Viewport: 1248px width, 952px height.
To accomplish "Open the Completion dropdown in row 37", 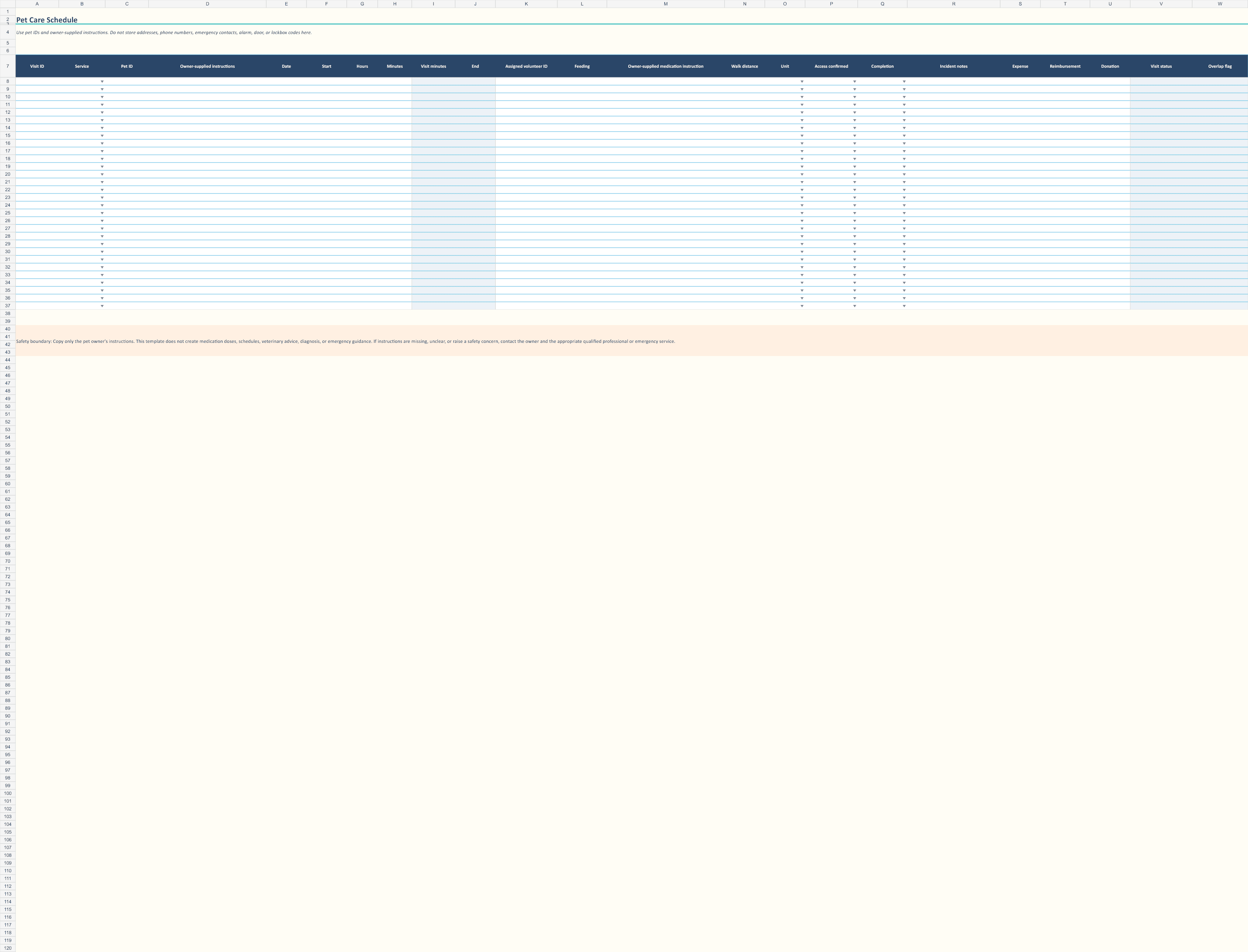I will [903, 306].
